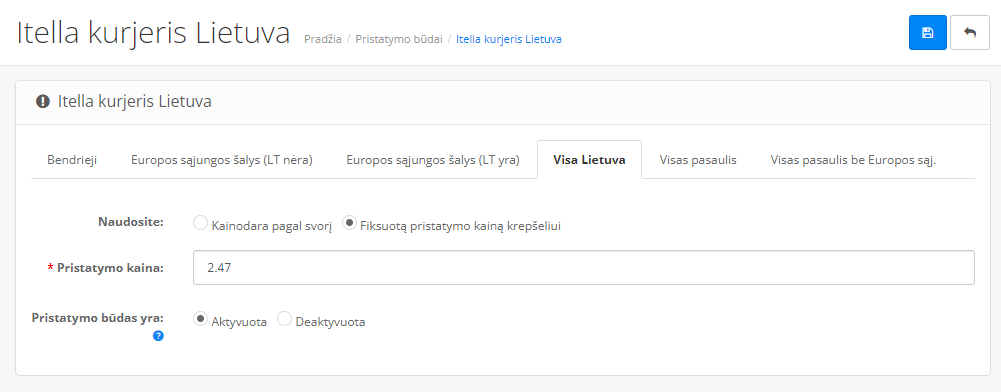Click the Naudosite label
1001x392 pixels.
[x=131, y=222]
